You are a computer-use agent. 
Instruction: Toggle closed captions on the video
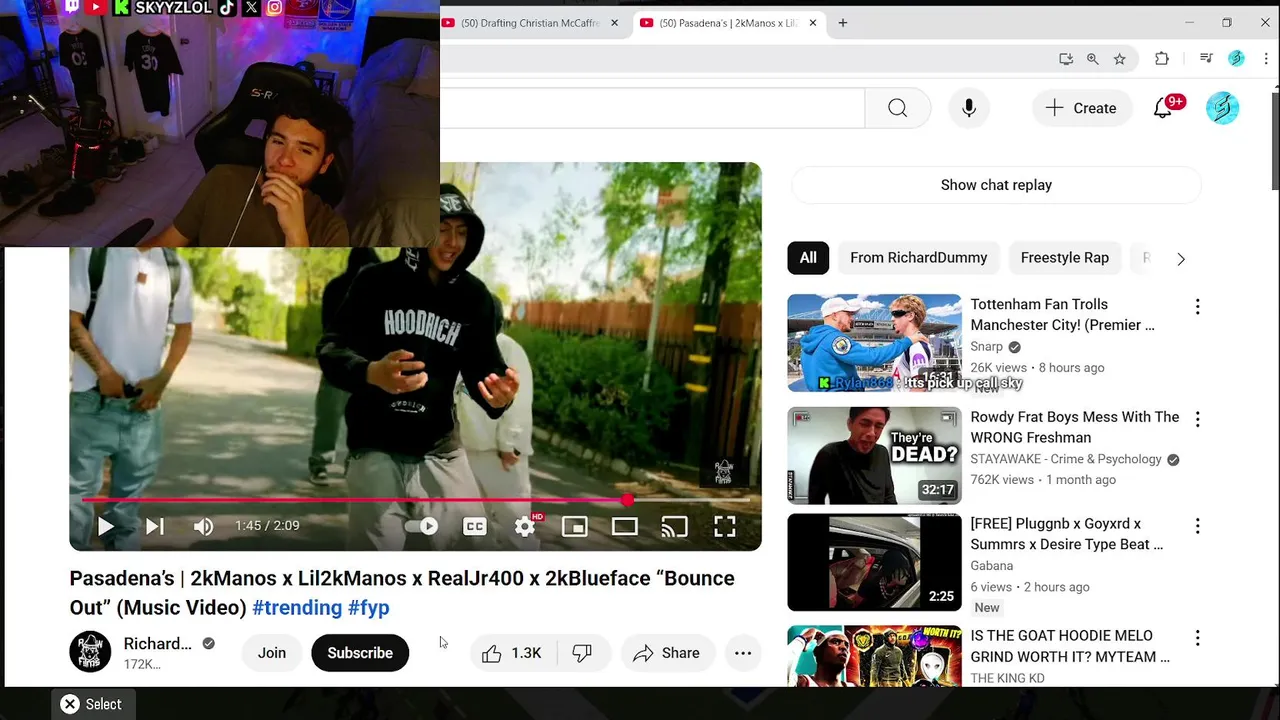click(x=475, y=526)
